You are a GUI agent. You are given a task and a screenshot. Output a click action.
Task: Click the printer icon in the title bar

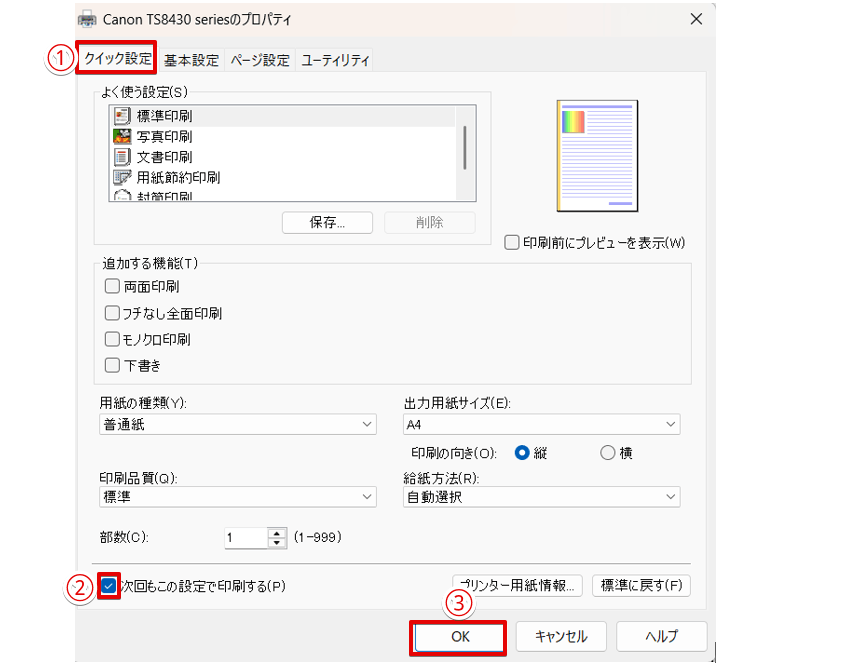[88, 18]
